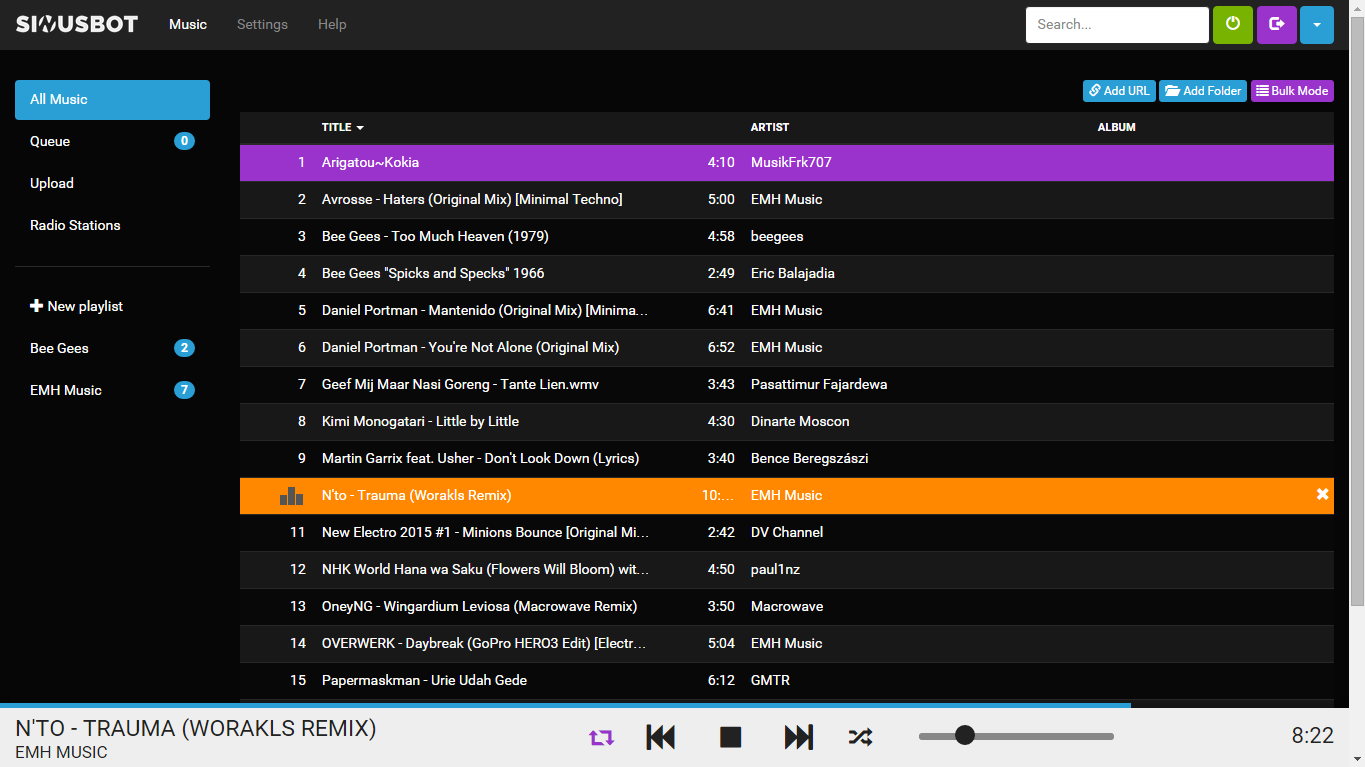Select Avrosse - Haters (Original Mix)
This screenshot has height=767, width=1365.
click(787, 199)
